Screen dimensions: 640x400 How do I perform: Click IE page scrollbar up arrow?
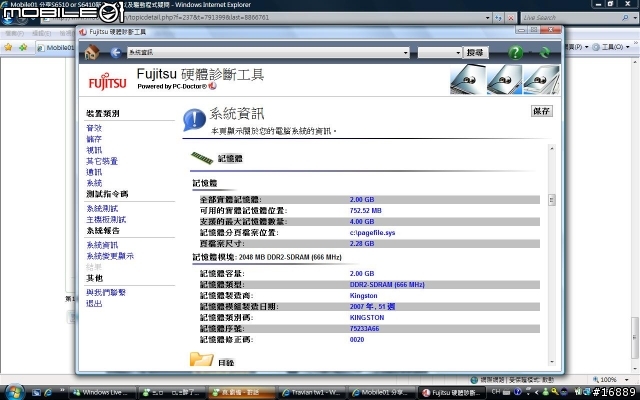click(635, 62)
